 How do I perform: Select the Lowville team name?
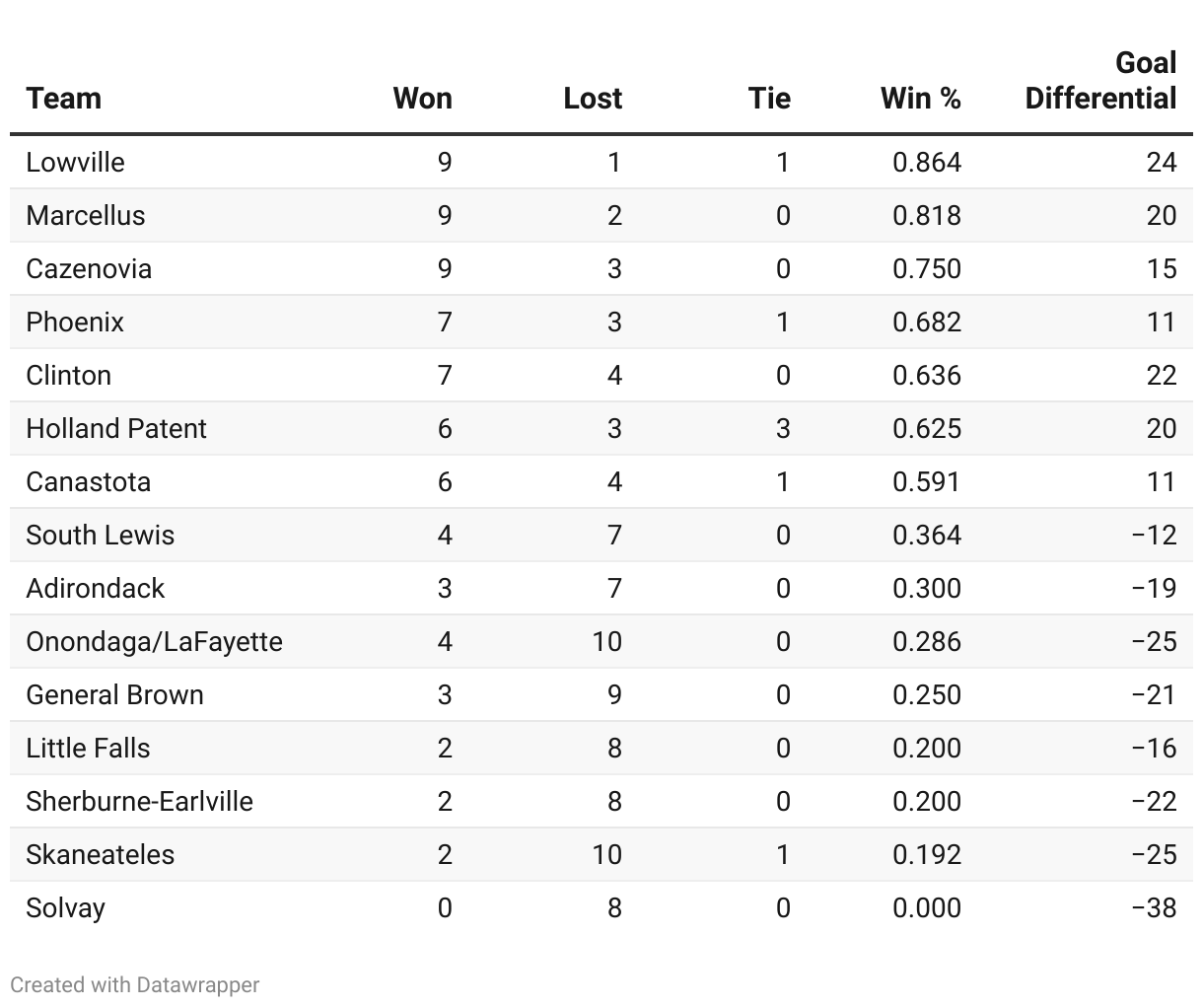point(76,162)
